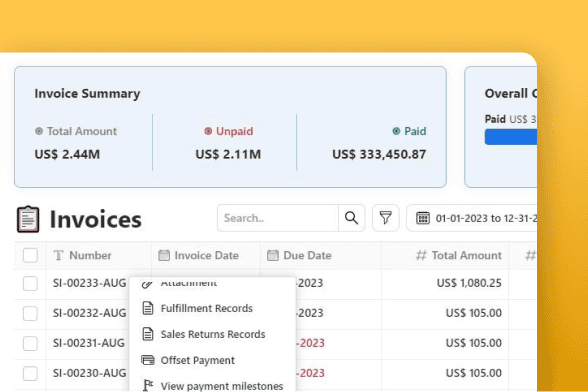588x392 pixels.
Task: Click the payment milestones flag icon
Action: [148, 385]
